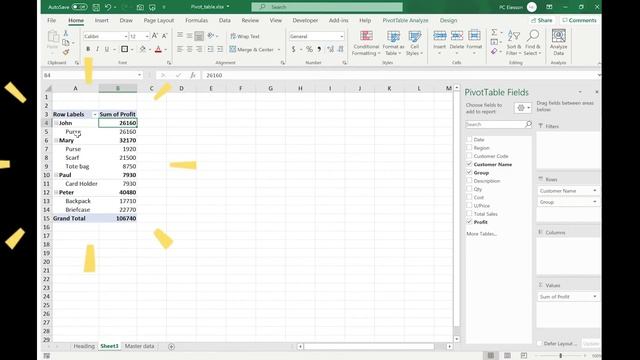Open the PivotTable Analyze tab
The width and height of the screenshot is (640, 360).
click(405, 20)
